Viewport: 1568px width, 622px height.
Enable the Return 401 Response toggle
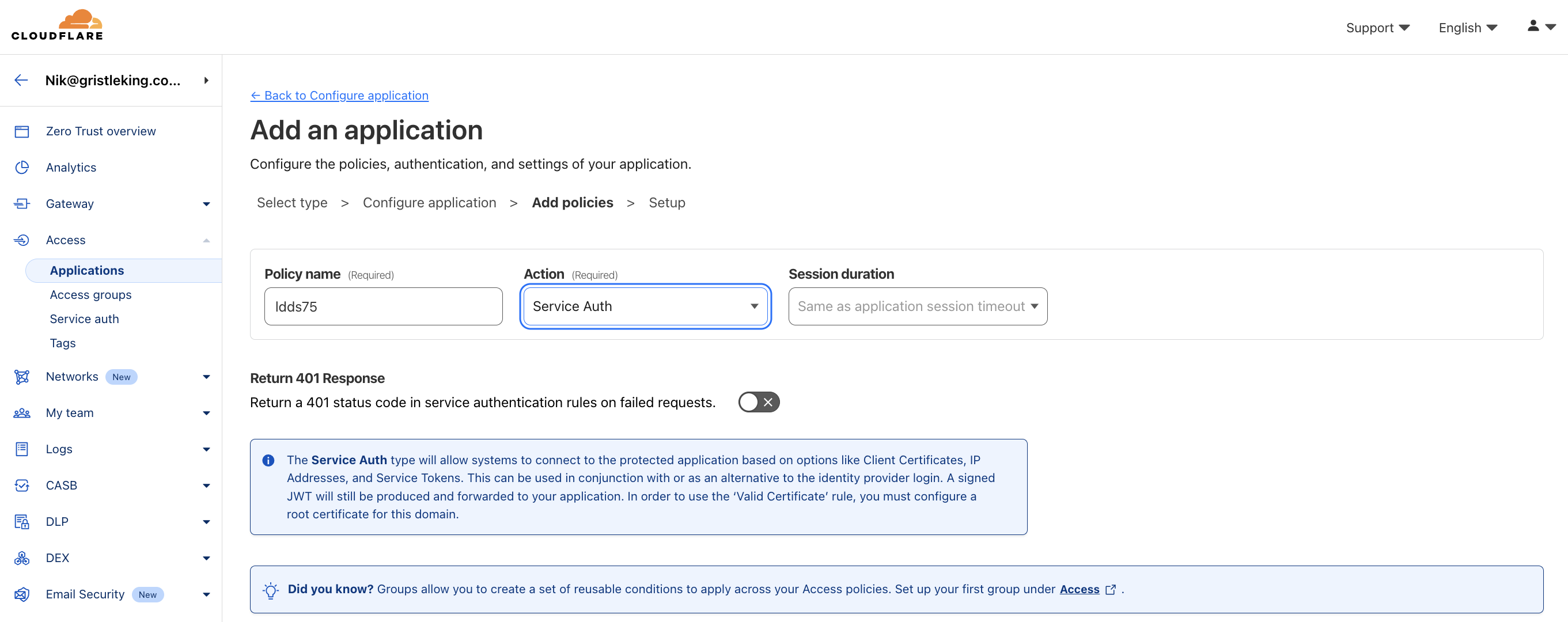click(x=759, y=403)
